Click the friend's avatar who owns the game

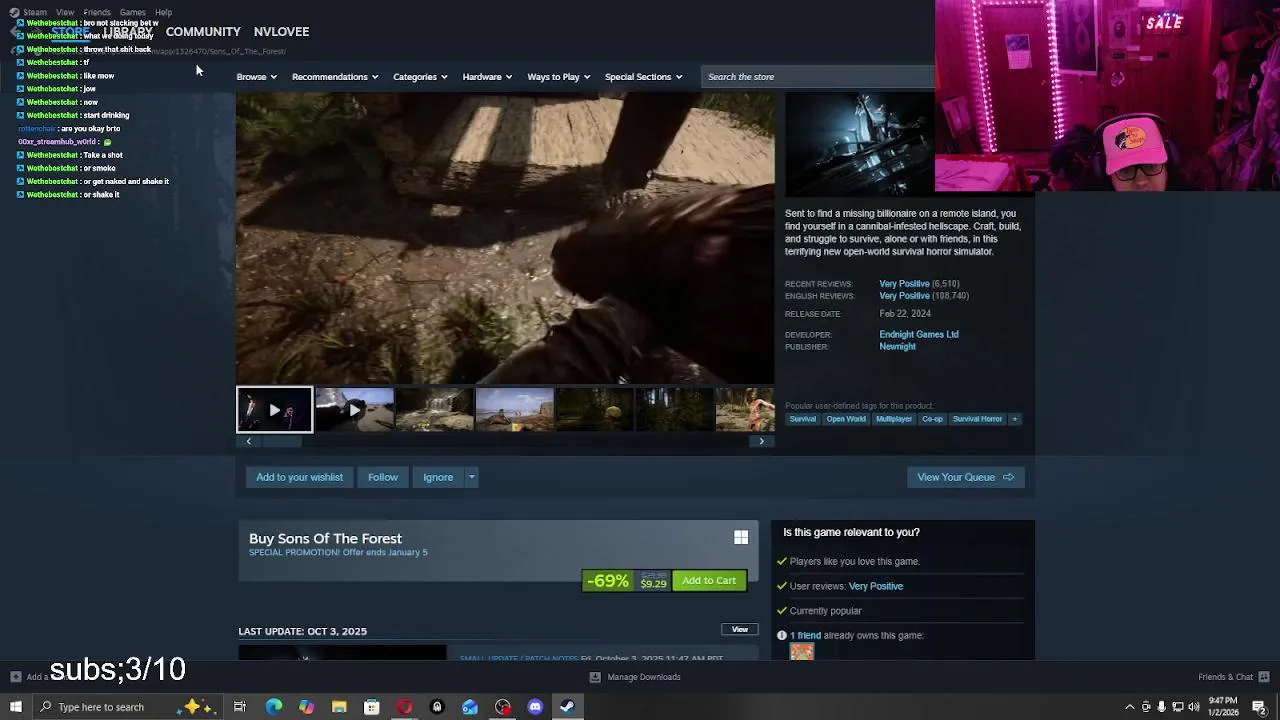click(x=802, y=652)
